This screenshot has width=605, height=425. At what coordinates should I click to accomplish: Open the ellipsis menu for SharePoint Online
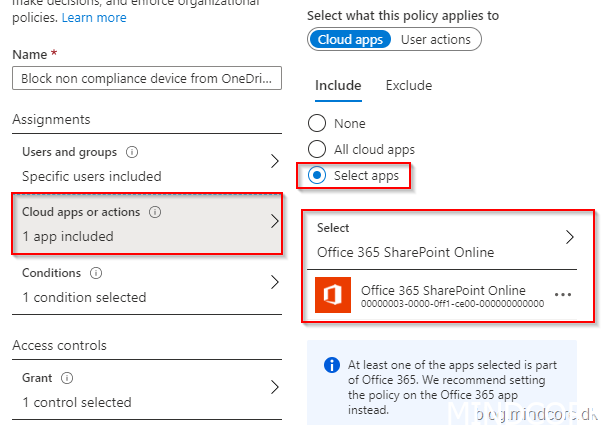(562, 296)
